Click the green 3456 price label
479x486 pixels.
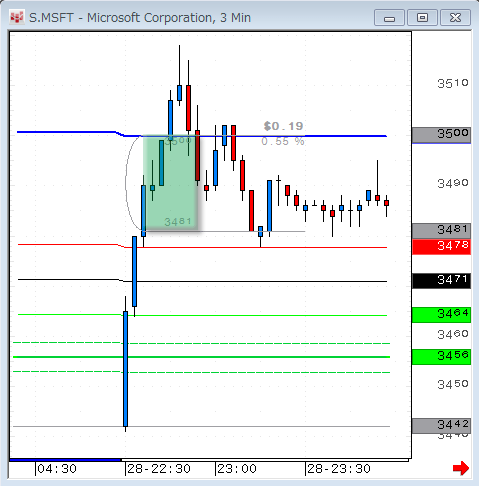tap(441, 356)
